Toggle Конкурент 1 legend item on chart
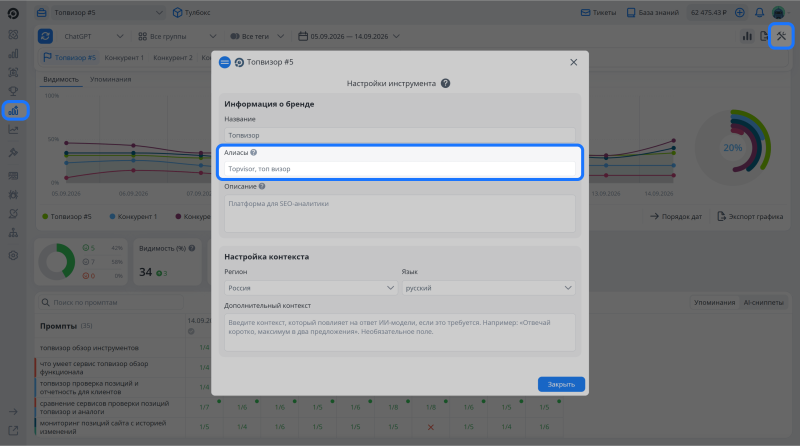This screenshot has height=446, width=800. 133,216
